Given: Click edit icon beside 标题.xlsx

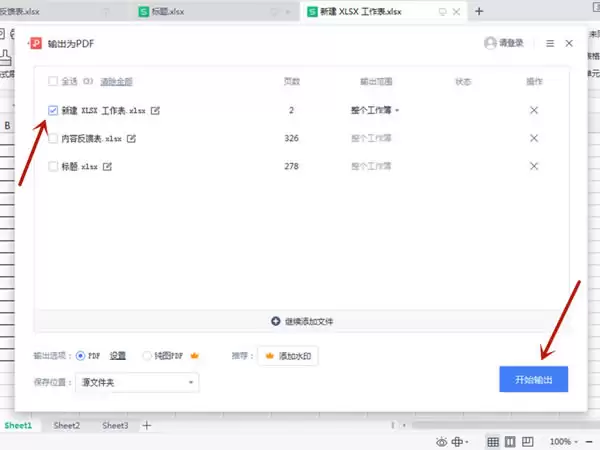Looking at the screenshot, I should point(107,166).
